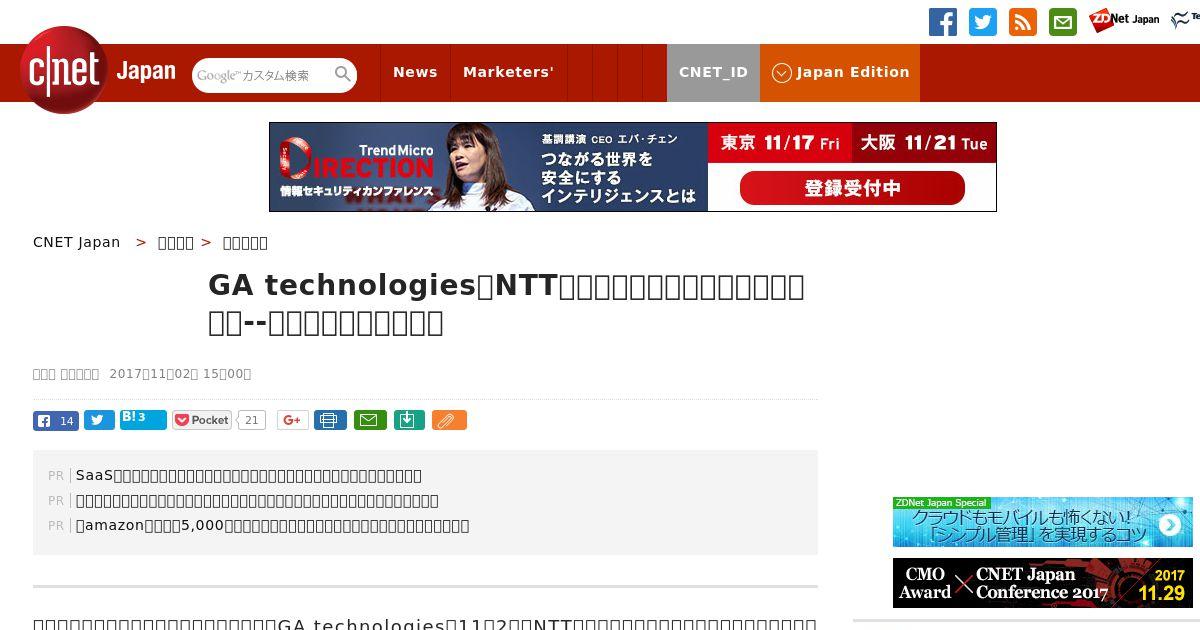The height and width of the screenshot is (630, 1200).
Task: Click the blue print article icon
Action: tap(330, 420)
